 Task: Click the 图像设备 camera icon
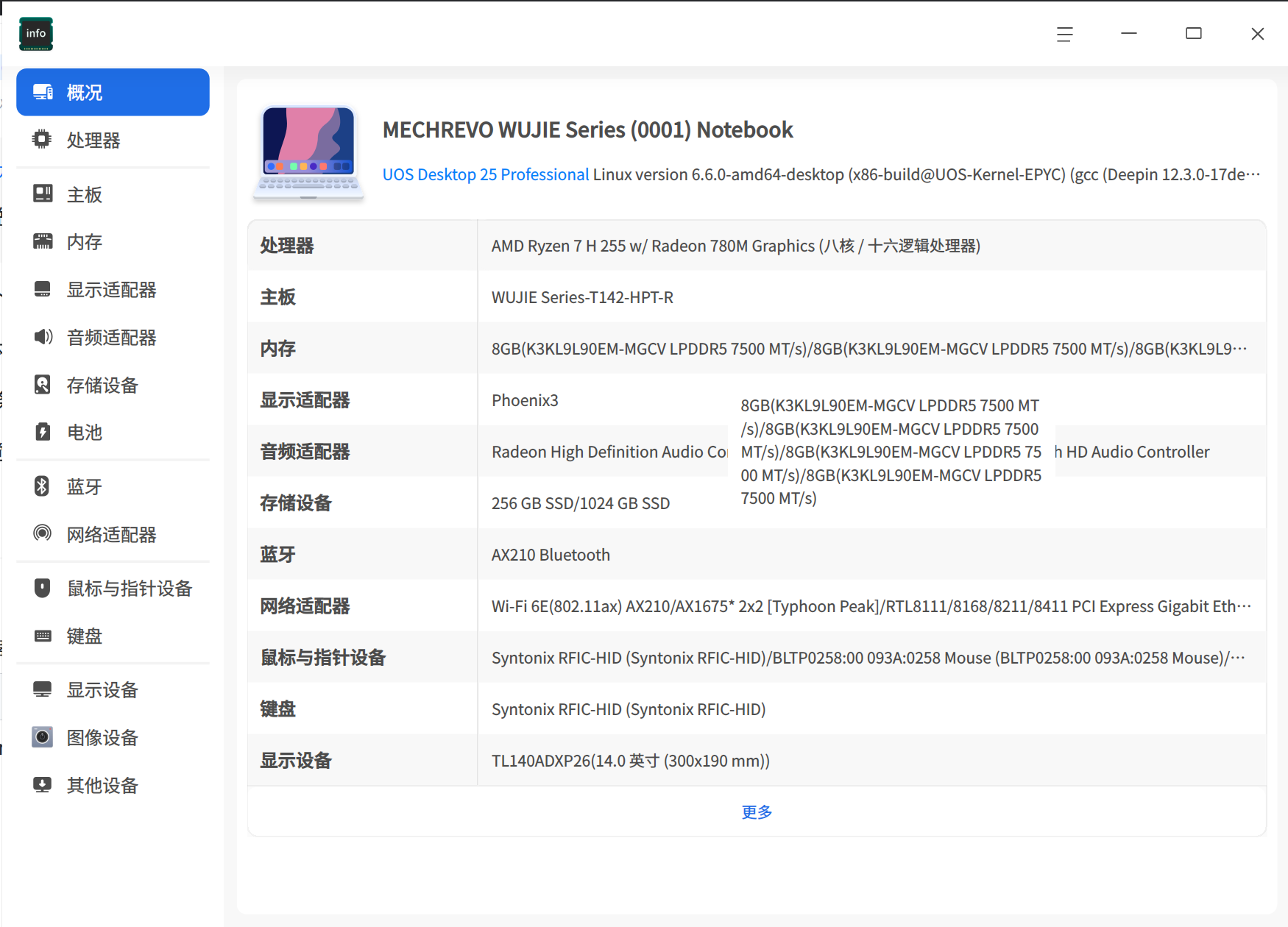pyautogui.click(x=43, y=736)
